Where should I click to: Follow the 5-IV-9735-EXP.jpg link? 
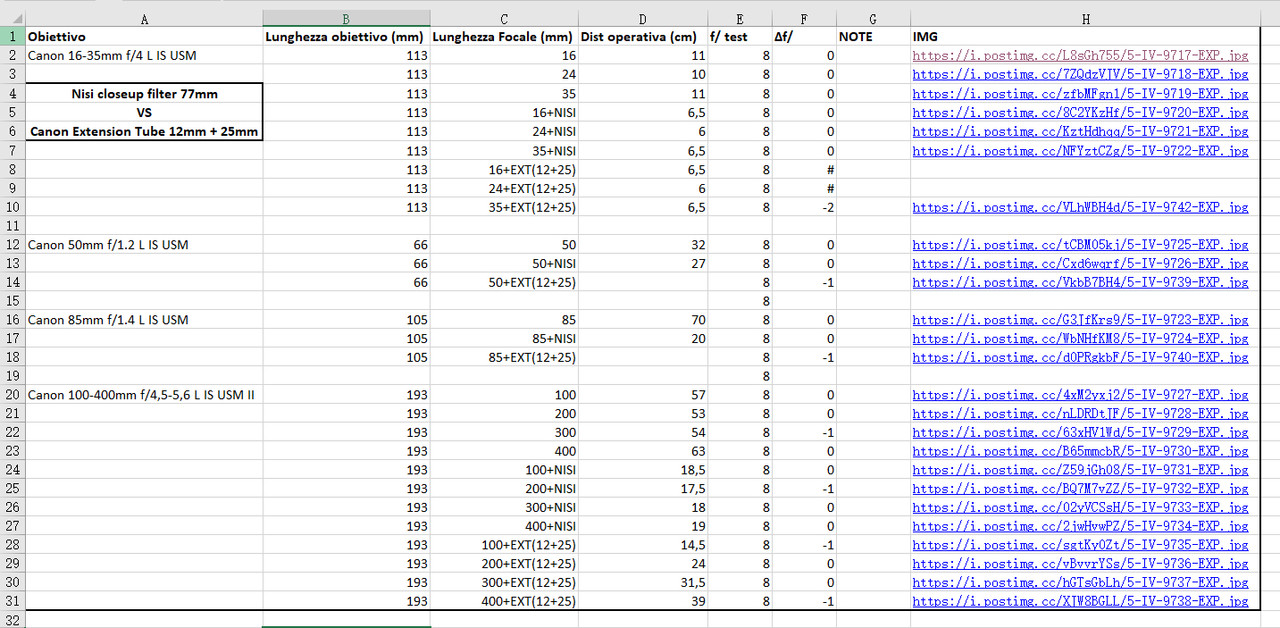pos(1080,546)
